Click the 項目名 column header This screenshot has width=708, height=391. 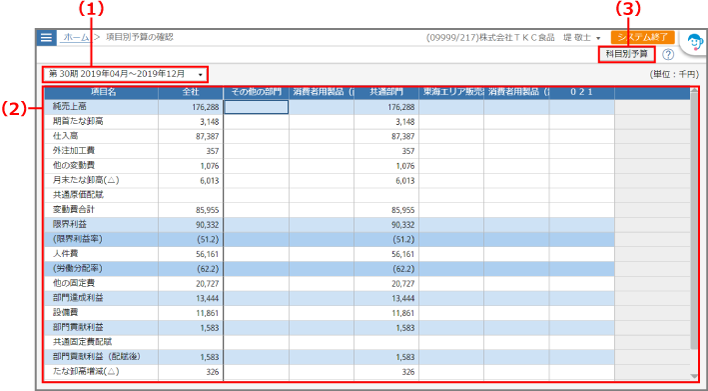pos(102,92)
